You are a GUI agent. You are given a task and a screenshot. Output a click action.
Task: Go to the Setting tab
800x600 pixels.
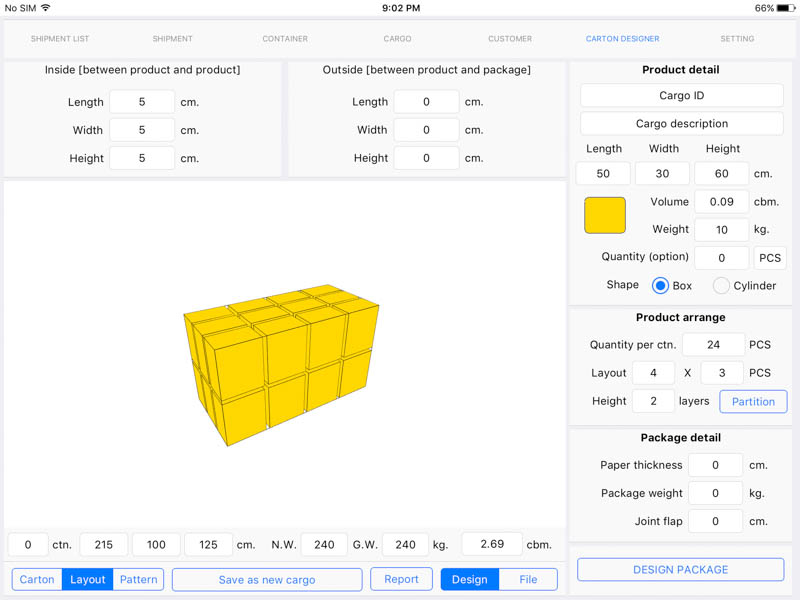coord(737,39)
